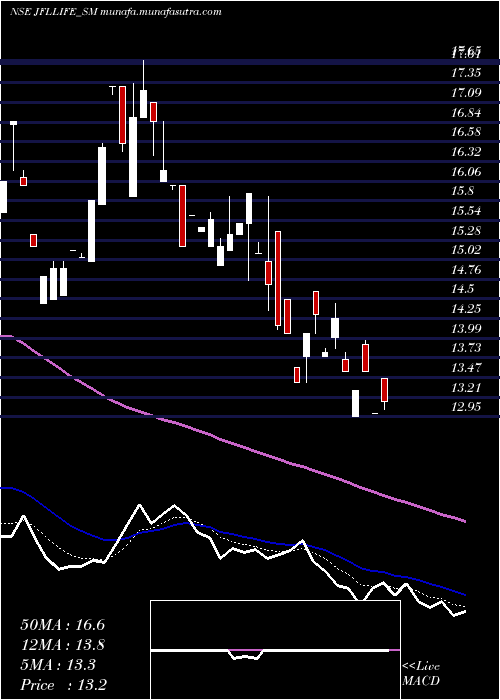The width and height of the screenshot is (500, 700).
Task: Click the '<<Live MACD' label
Action: [421, 674]
